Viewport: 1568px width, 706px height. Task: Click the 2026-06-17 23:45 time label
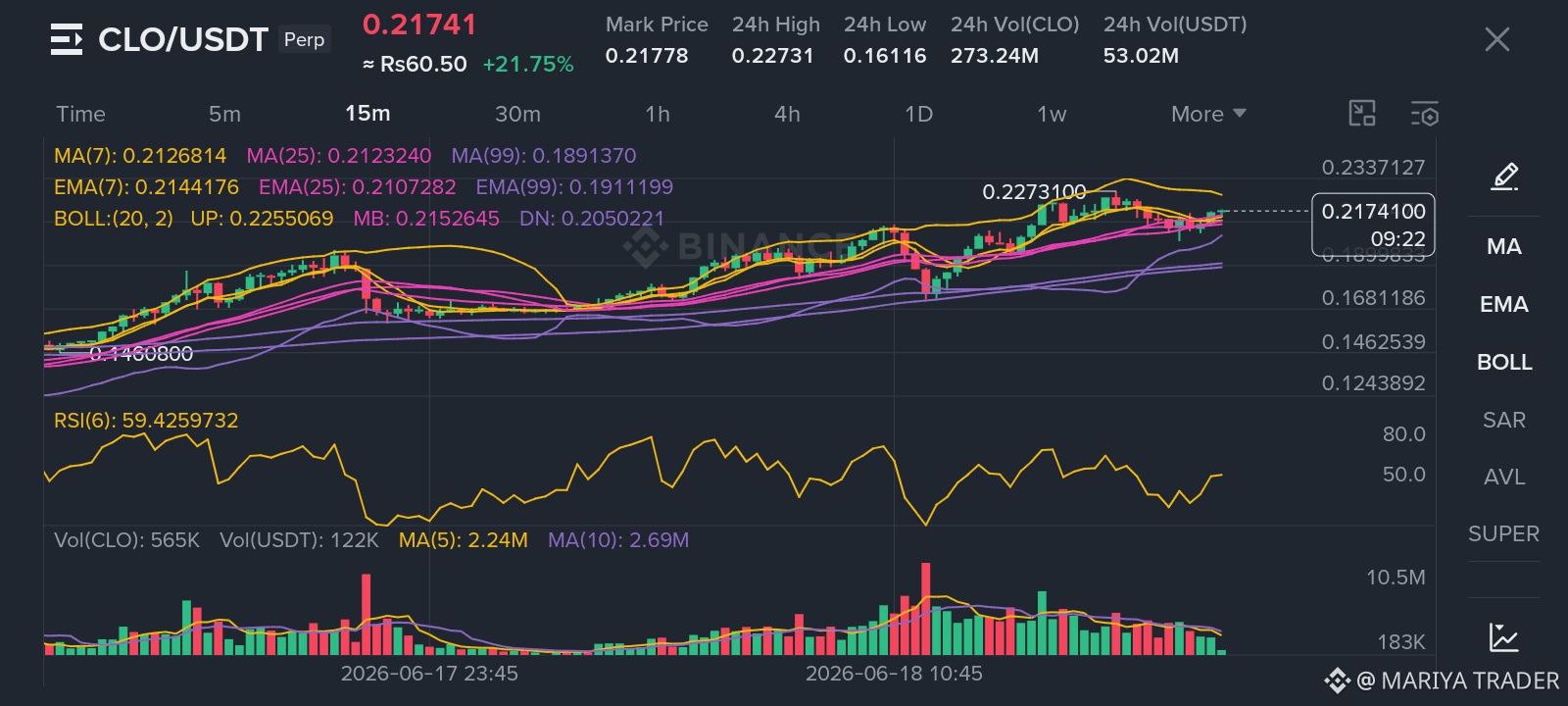pyautogui.click(x=429, y=674)
